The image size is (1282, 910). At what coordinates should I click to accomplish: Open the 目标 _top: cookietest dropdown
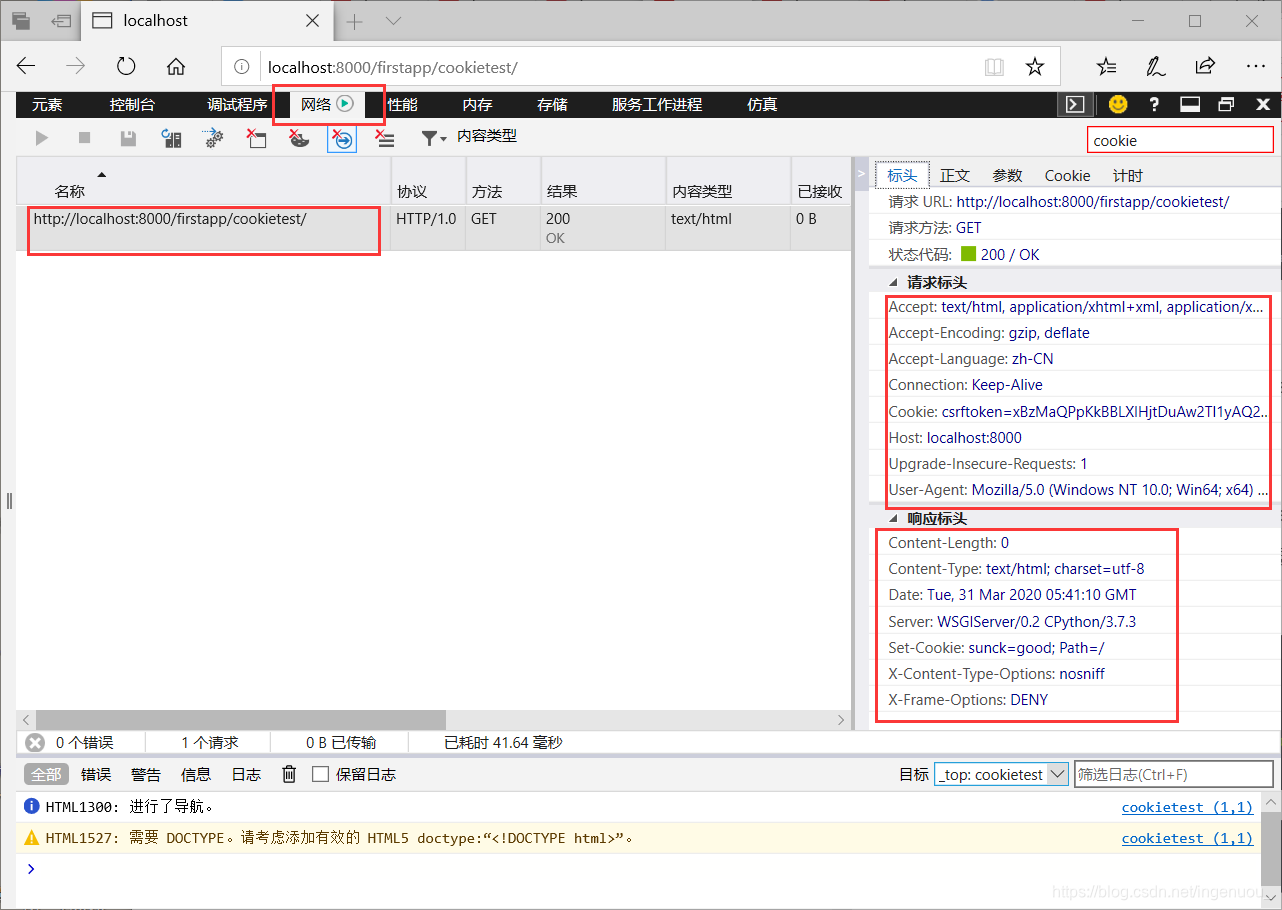(1001, 774)
